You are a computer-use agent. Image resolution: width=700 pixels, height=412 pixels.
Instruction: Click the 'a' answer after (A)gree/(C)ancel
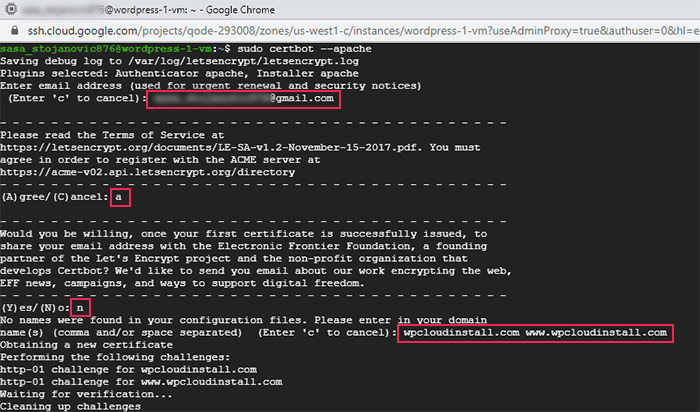[x=120, y=197]
